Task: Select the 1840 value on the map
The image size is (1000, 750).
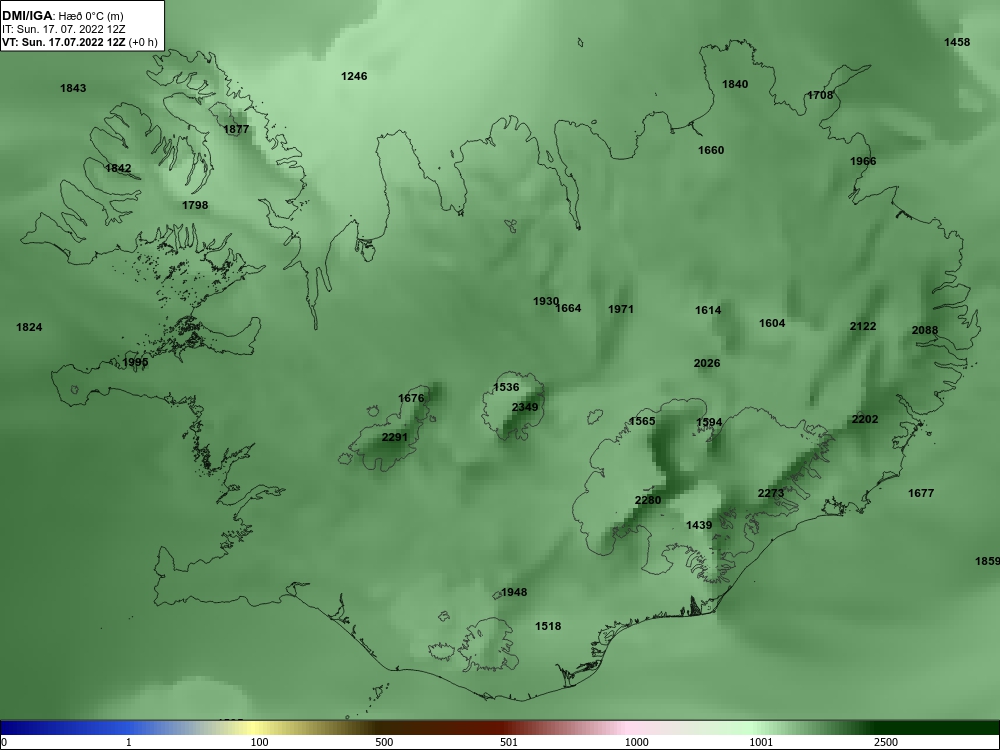Action: point(735,84)
